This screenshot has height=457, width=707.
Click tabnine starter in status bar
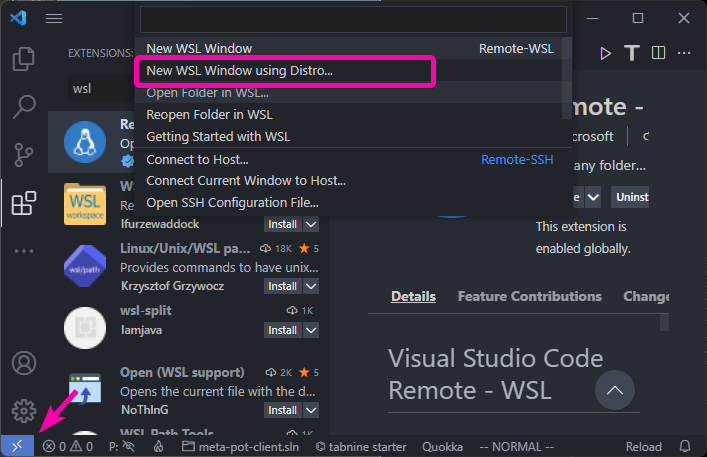pos(361,446)
